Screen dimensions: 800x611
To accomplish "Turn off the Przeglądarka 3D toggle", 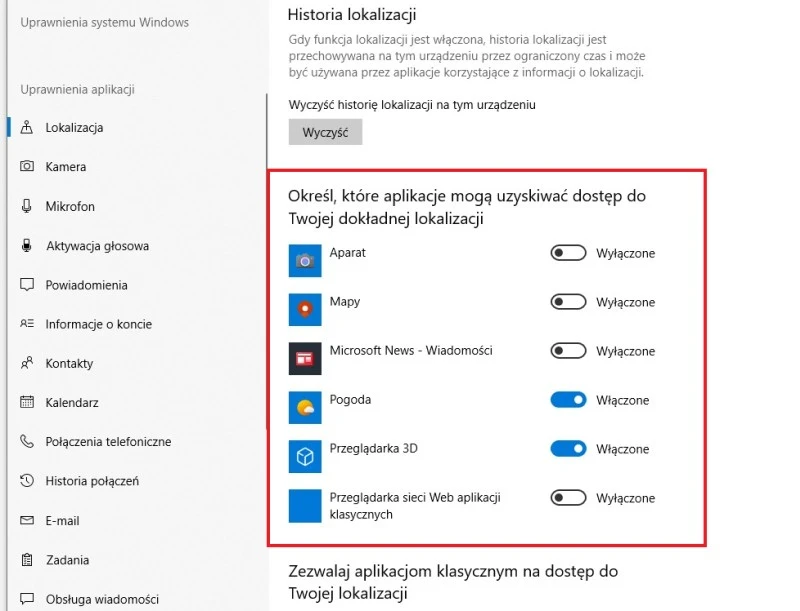I will pos(568,449).
